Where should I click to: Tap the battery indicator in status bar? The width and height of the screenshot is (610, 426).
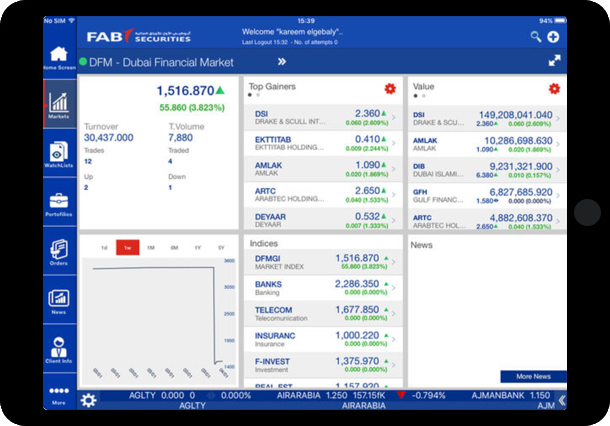pyautogui.click(x=560, y=21)
